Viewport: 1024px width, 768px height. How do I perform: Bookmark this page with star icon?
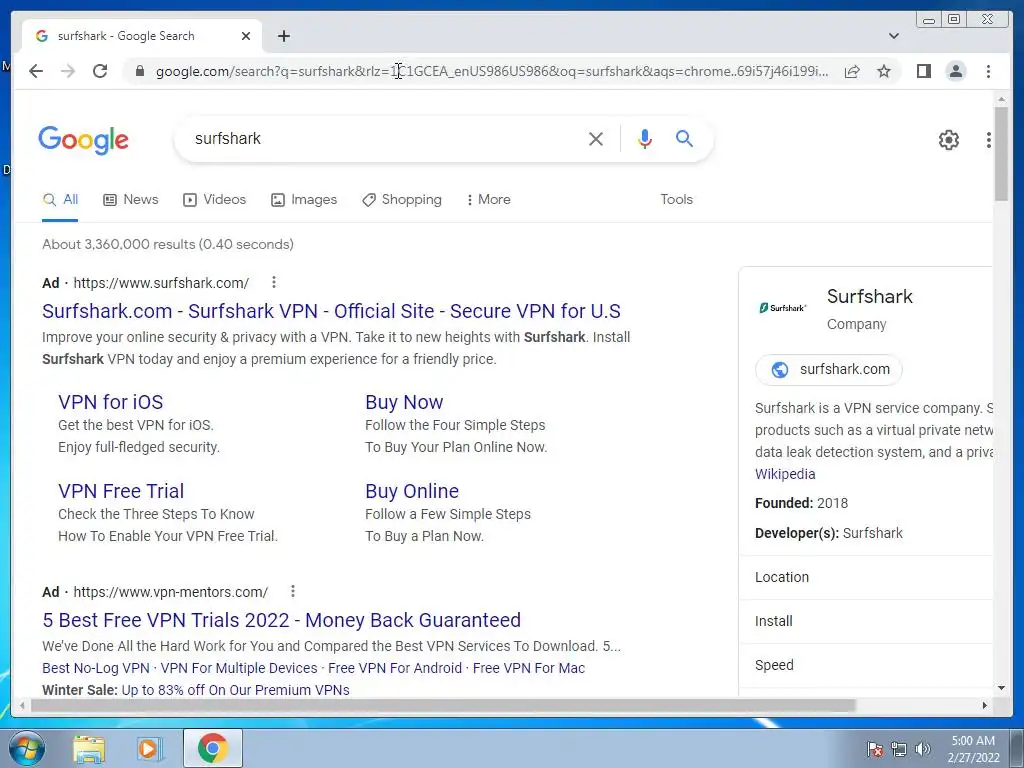pos(884,71)
